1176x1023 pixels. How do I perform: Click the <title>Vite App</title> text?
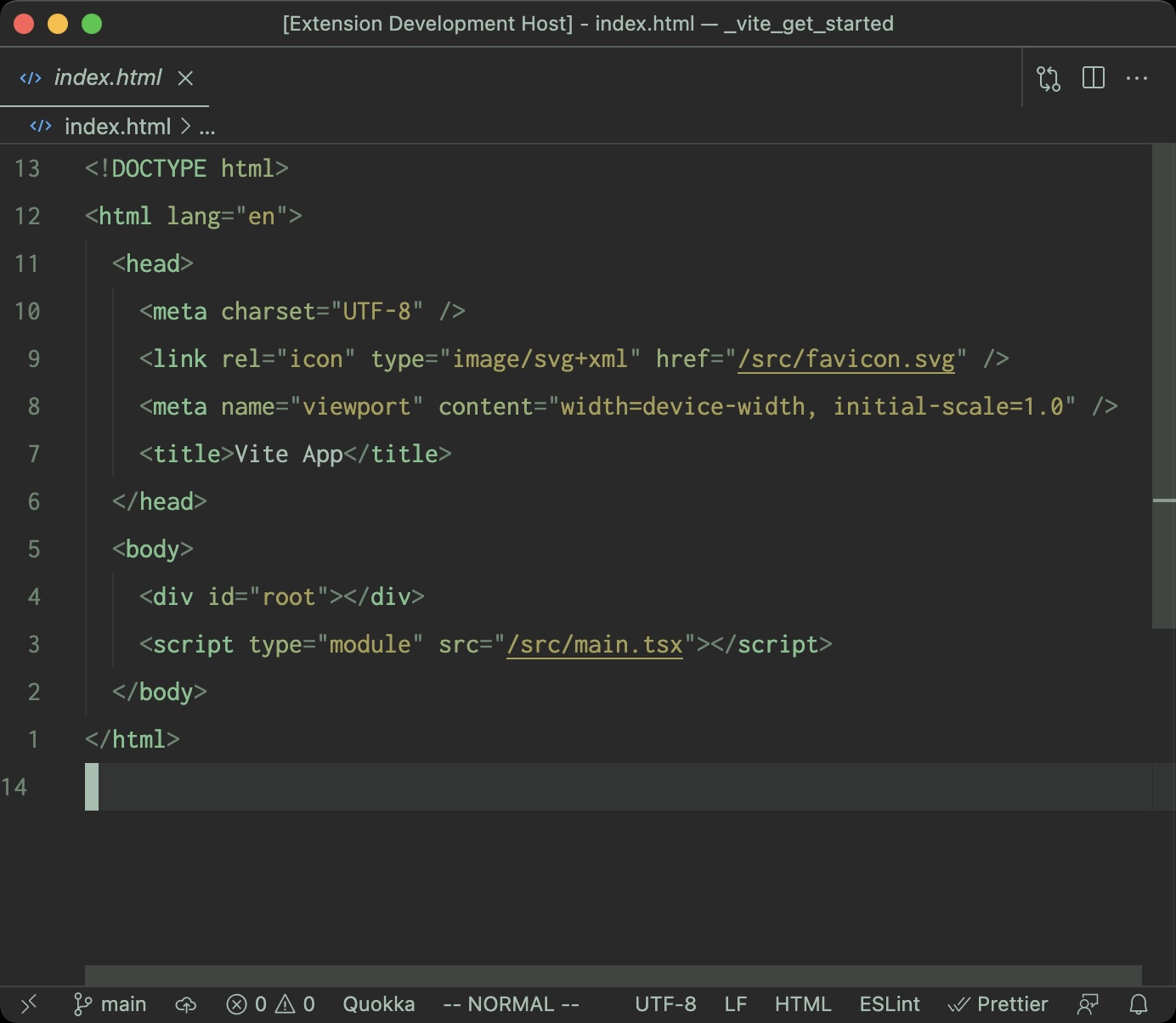[x=296, y=454]
